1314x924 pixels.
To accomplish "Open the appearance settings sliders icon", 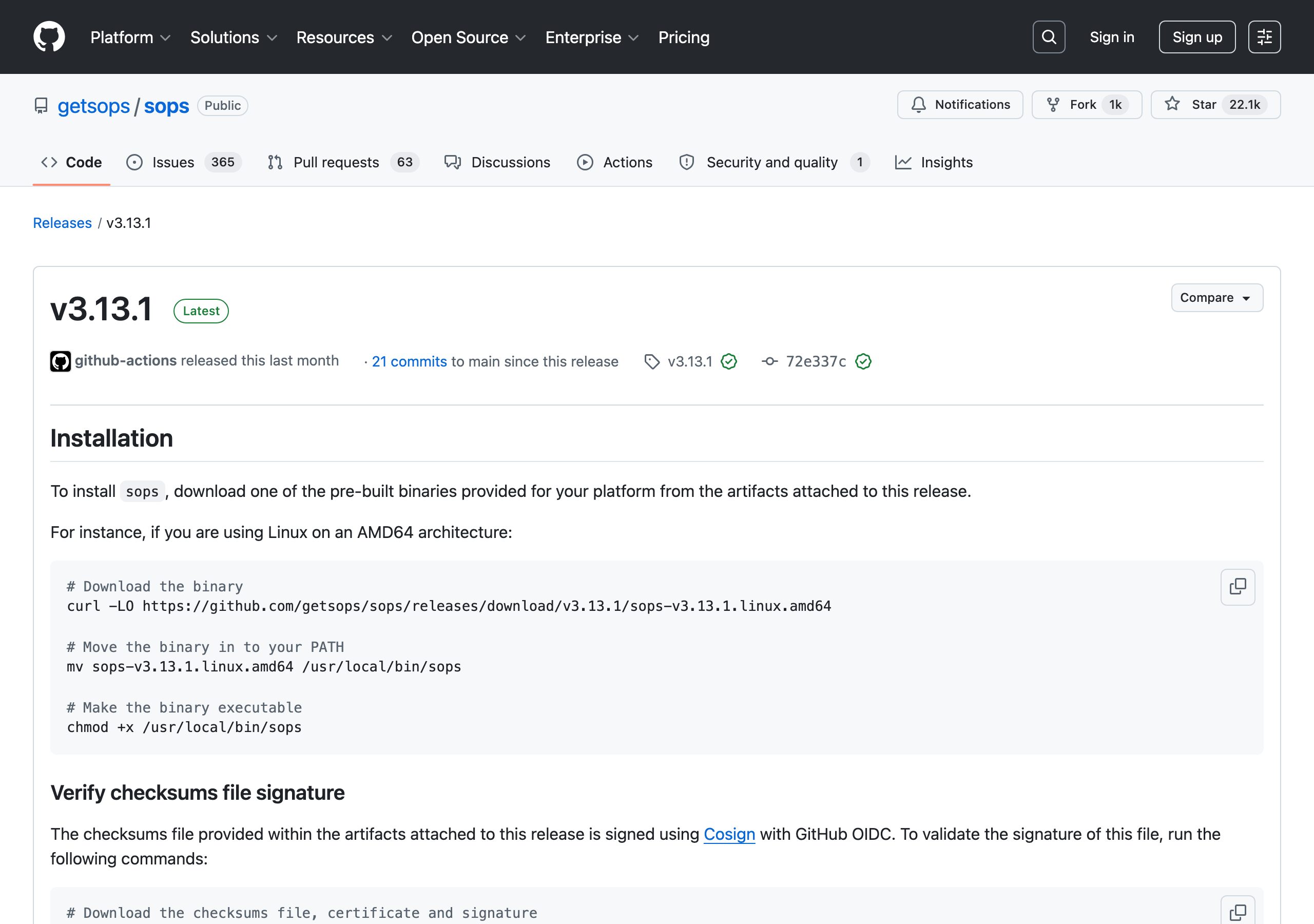I will tap(1264, 37).
